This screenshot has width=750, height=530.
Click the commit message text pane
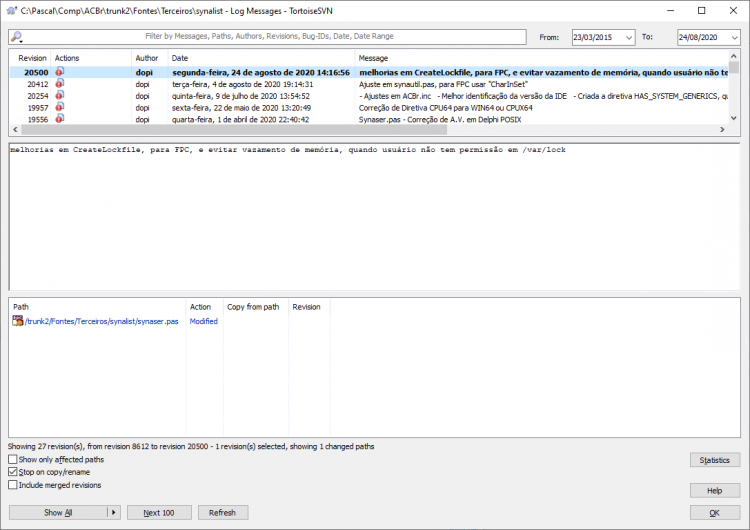(x=374, y=216)
